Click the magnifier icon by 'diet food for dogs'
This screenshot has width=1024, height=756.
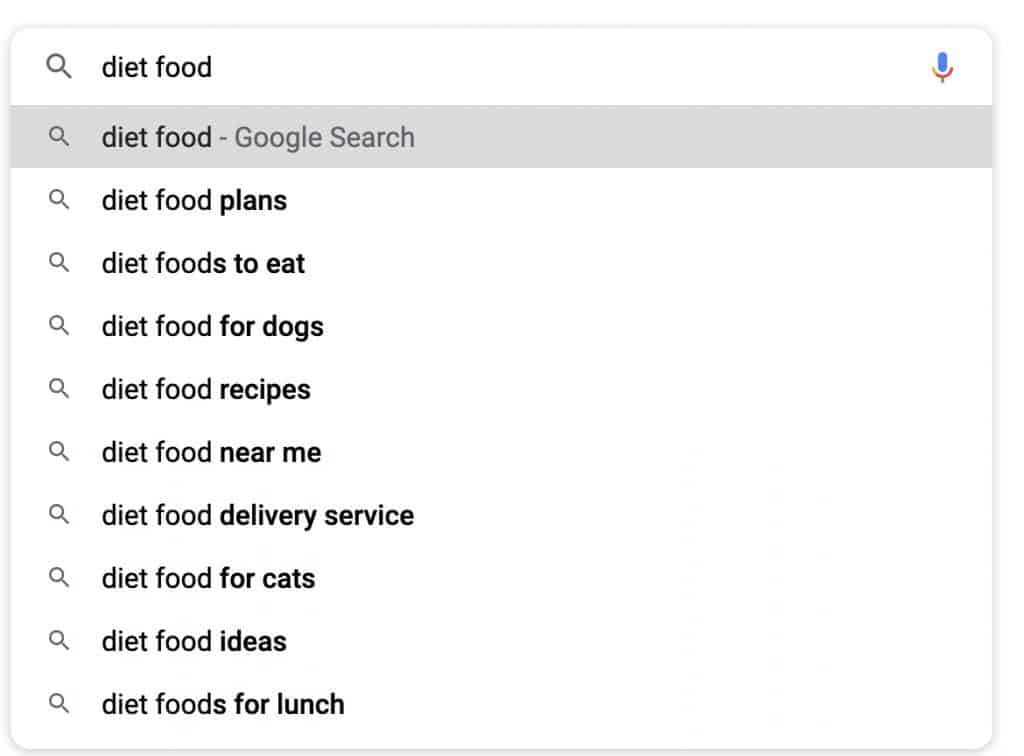click(60, 326)
